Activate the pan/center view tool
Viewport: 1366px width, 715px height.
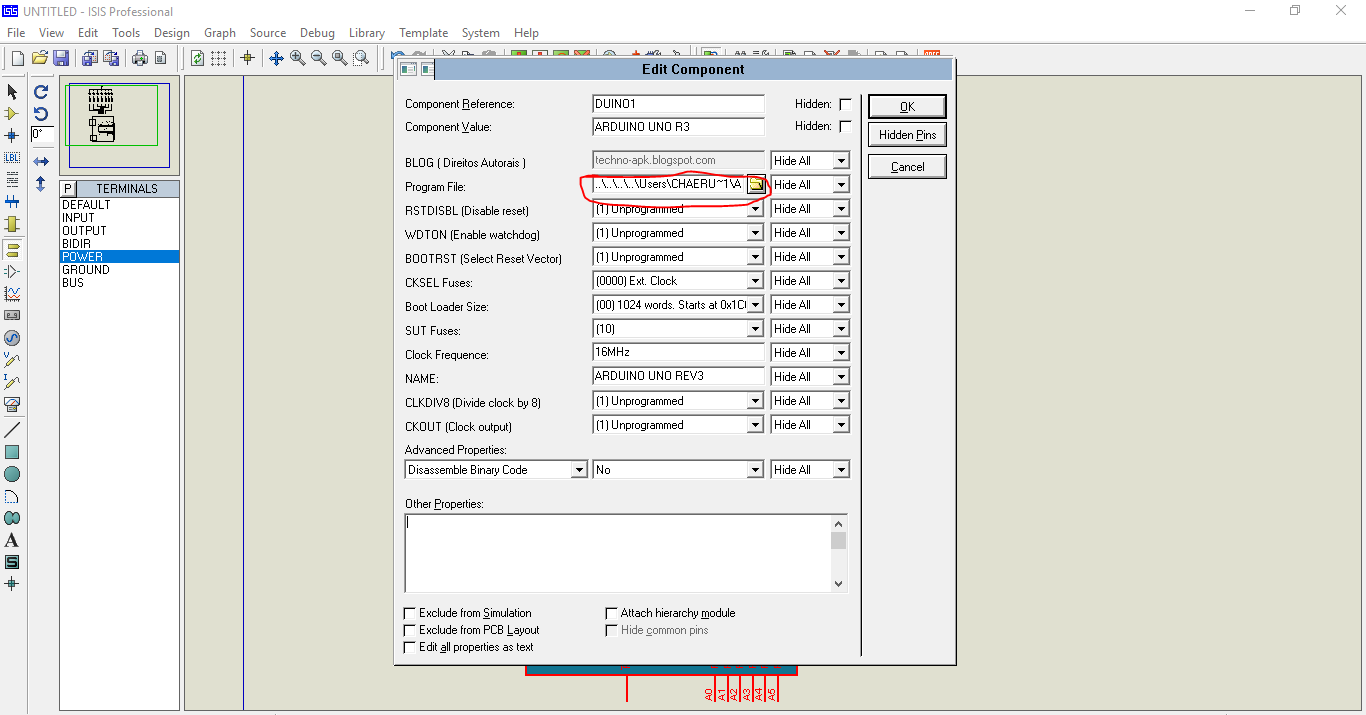click(276, 58)
